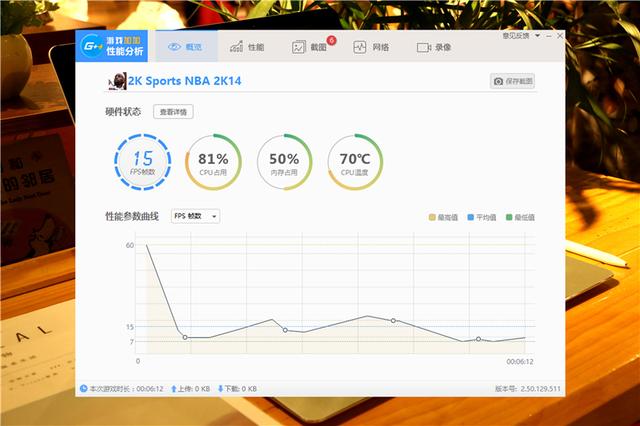Click the 7 minimum line label on the chart
The height and width of the screenshot is (426, 640).
pos(132,342)
